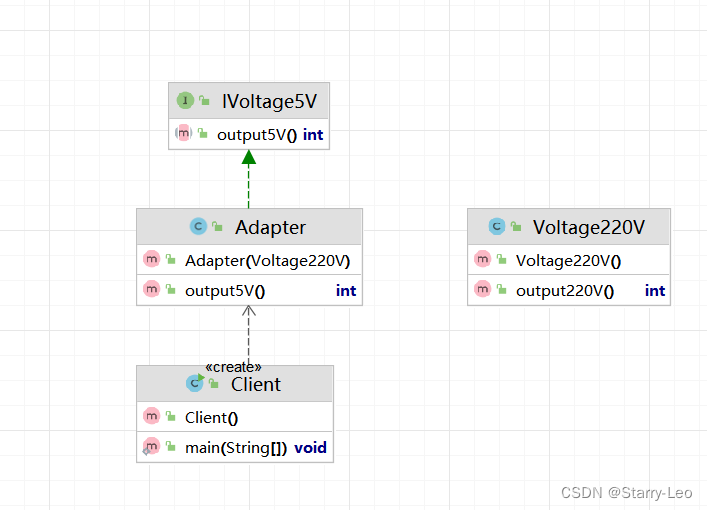The height and width of the screenshot is (510, 707).
Task: Click the void return type of main
Action: (310, 448)
